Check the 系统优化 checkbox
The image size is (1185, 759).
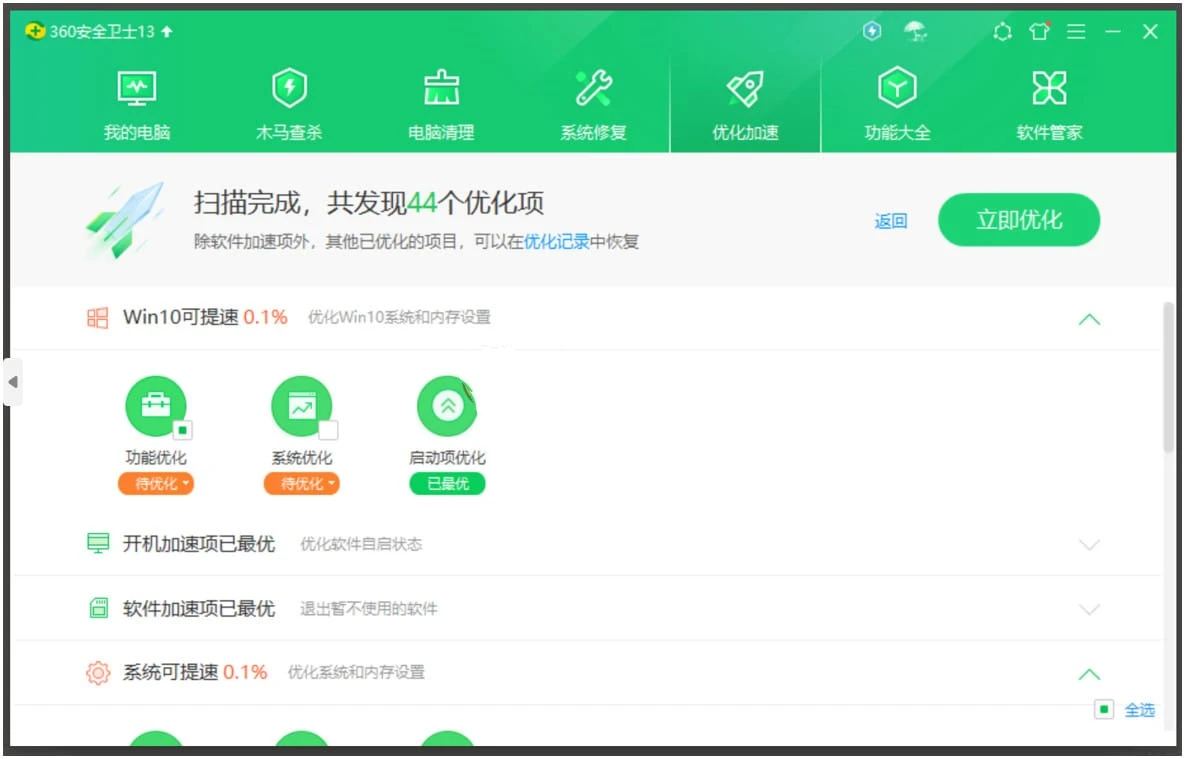point(328,431)
